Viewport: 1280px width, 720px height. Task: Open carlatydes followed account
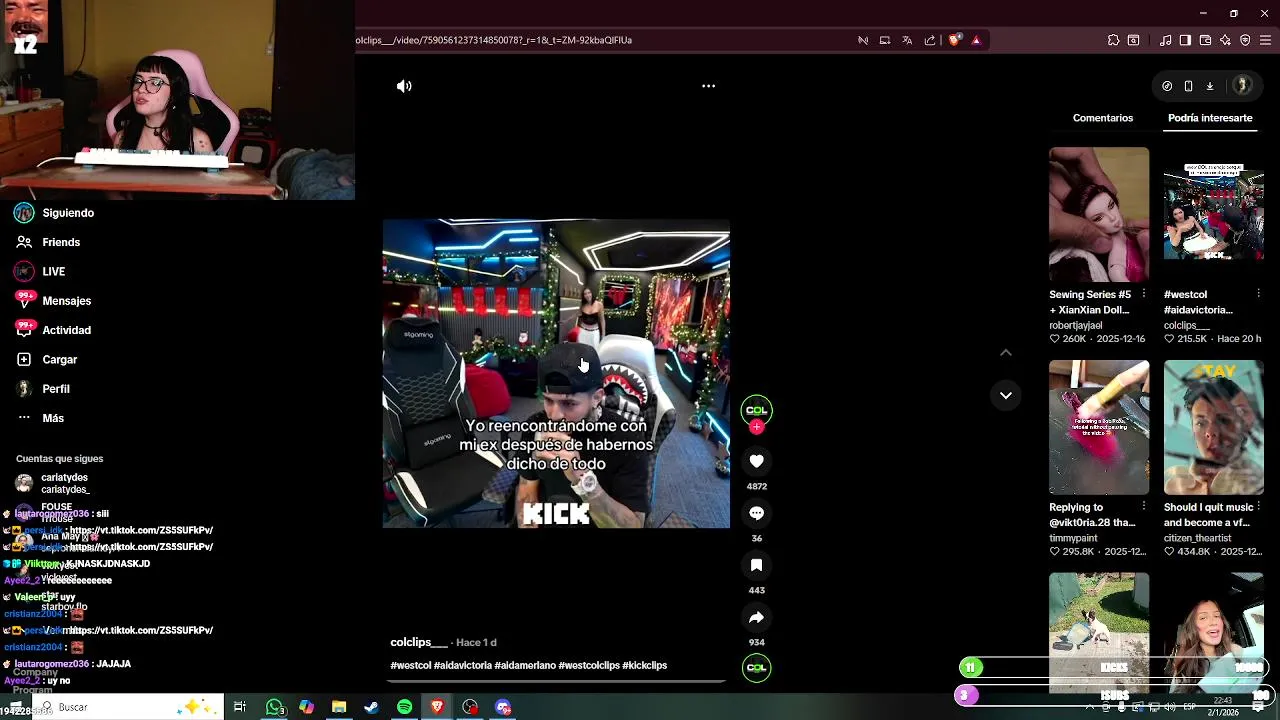pos(54,483)
